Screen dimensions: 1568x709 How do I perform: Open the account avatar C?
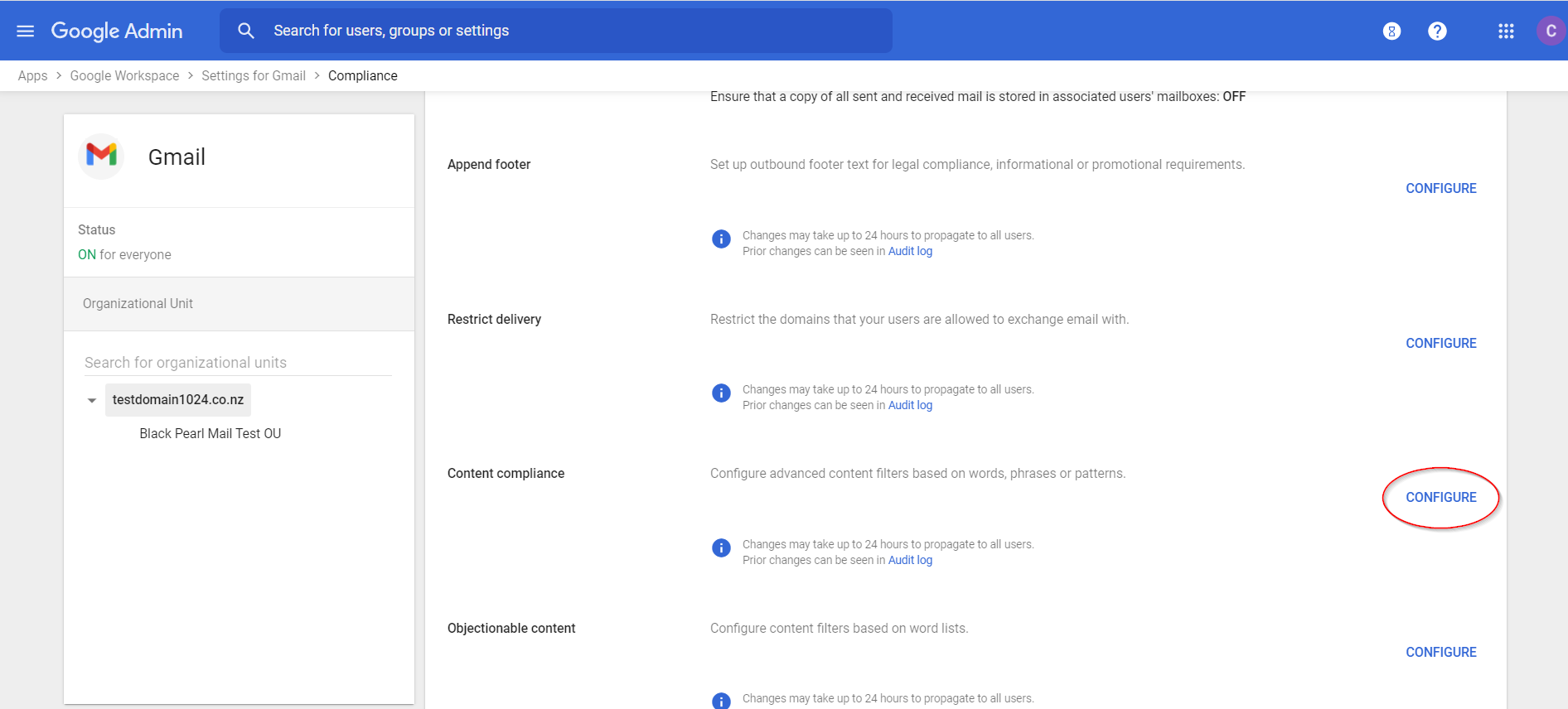tap(1551, 31)
